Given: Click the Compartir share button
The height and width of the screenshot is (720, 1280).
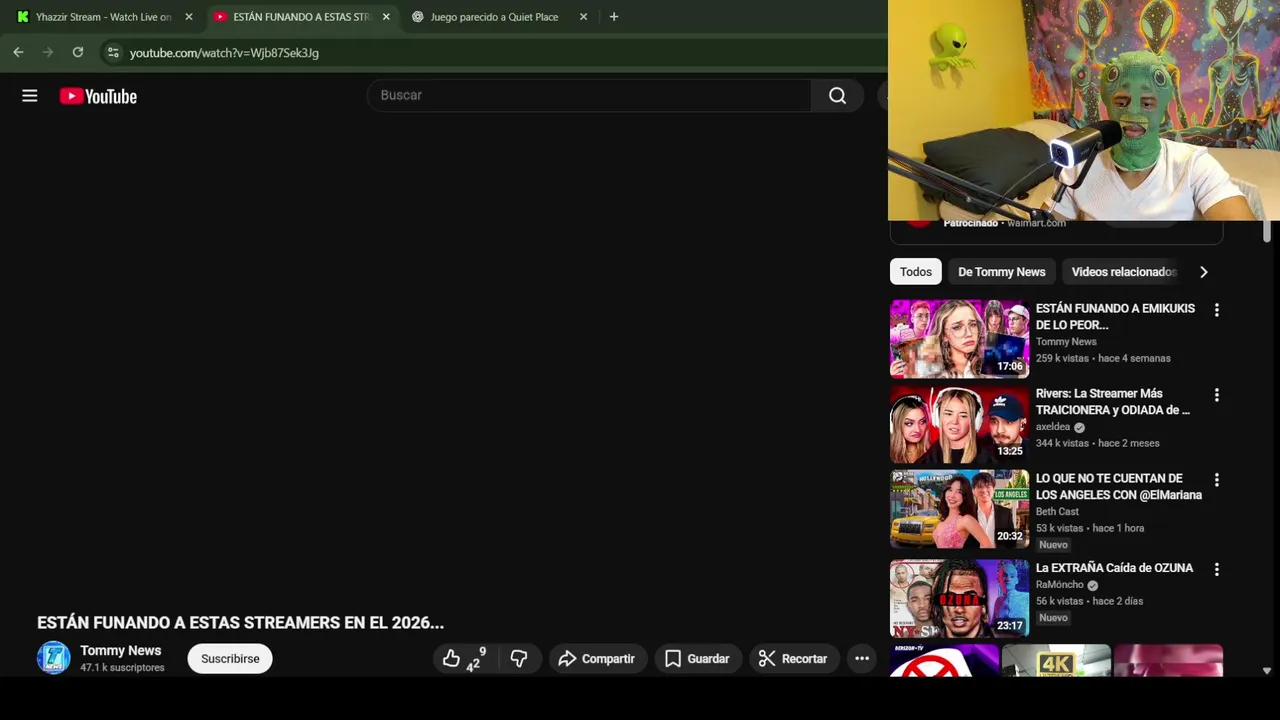Looking at the screenshot, I should pos(596,658).
